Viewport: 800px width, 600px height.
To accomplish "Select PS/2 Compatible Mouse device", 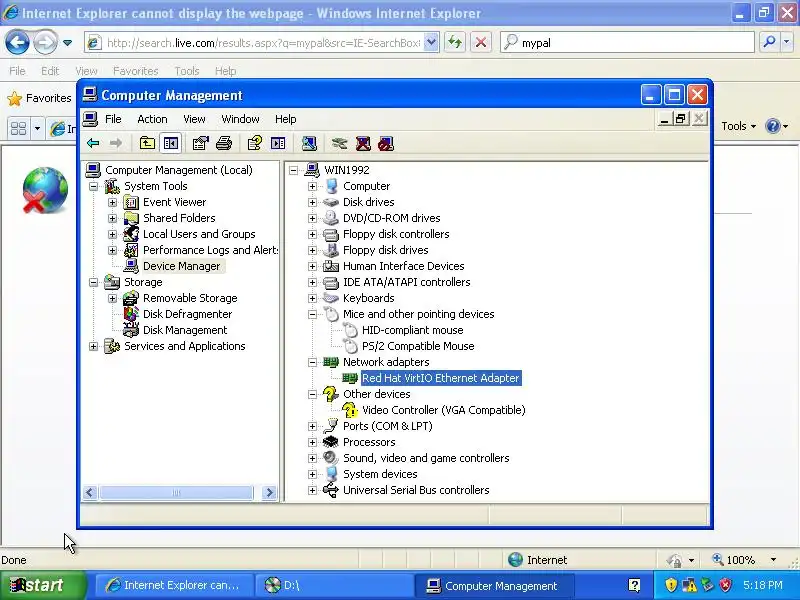I will (418, 346).
